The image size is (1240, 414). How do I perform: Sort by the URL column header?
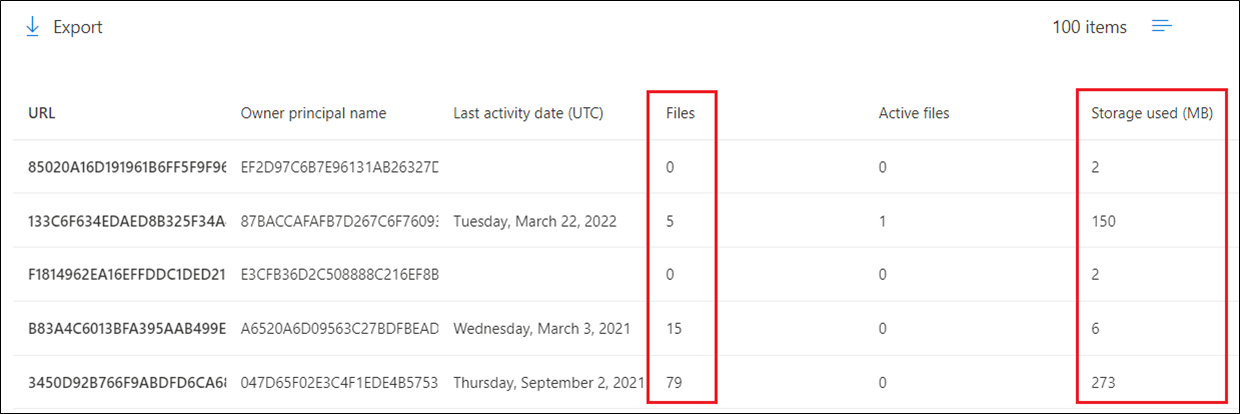tap(42, 113)
